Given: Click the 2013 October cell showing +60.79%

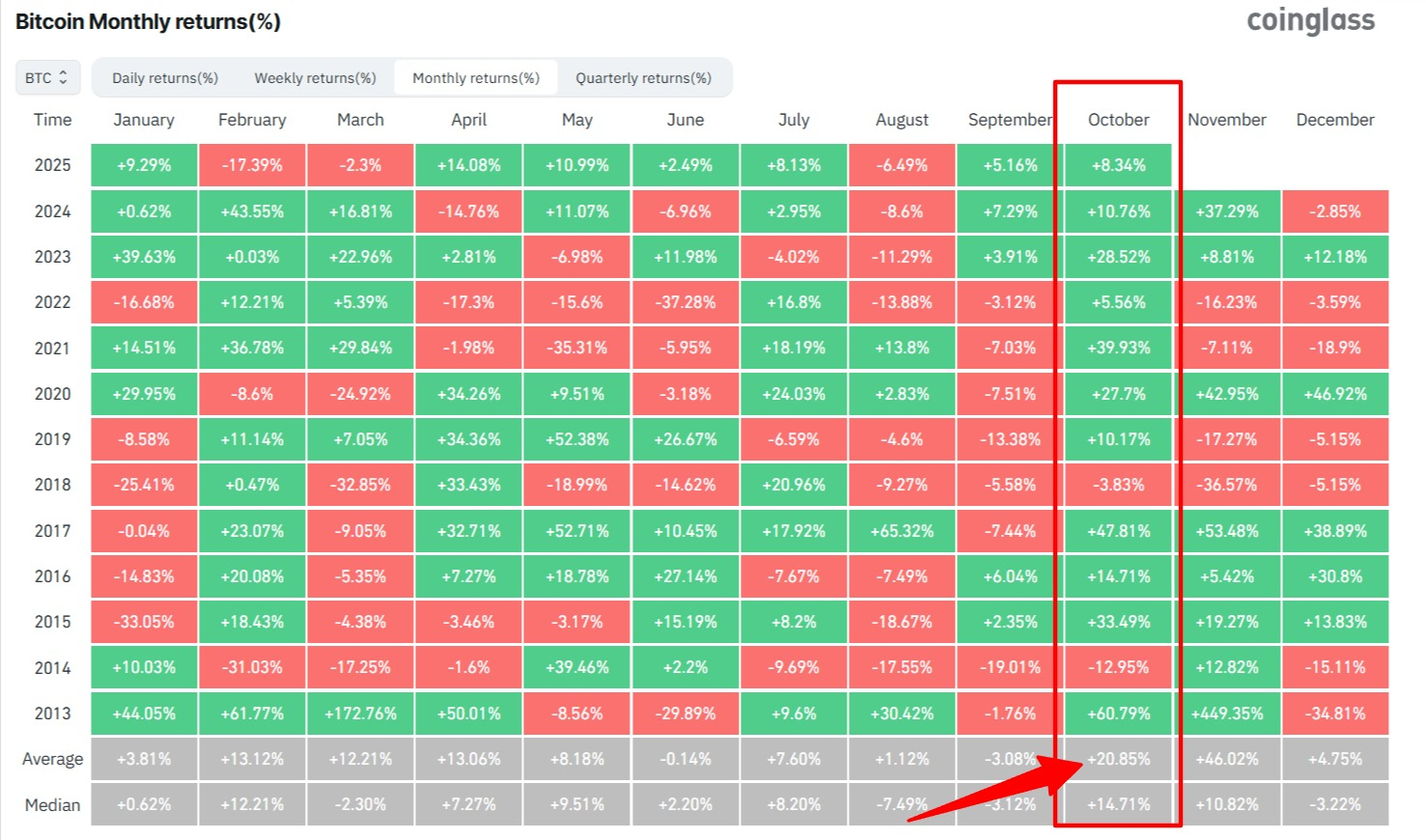Looking at the screenshot, I should point(1118,714).
